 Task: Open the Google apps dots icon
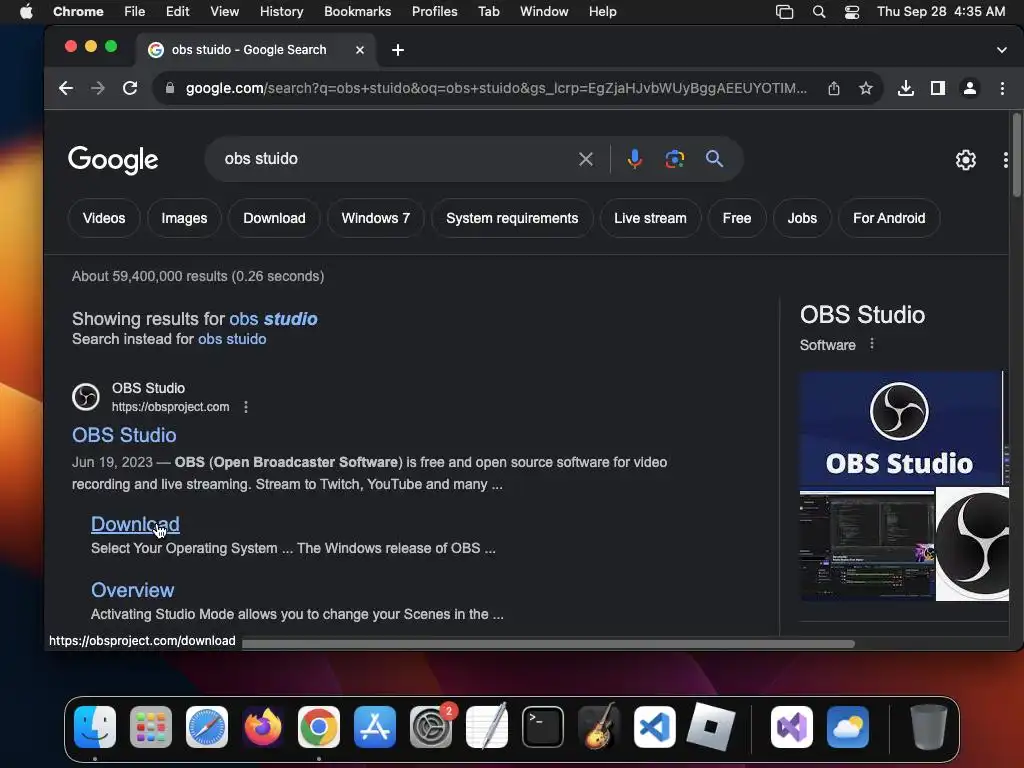pos(1006,160)
